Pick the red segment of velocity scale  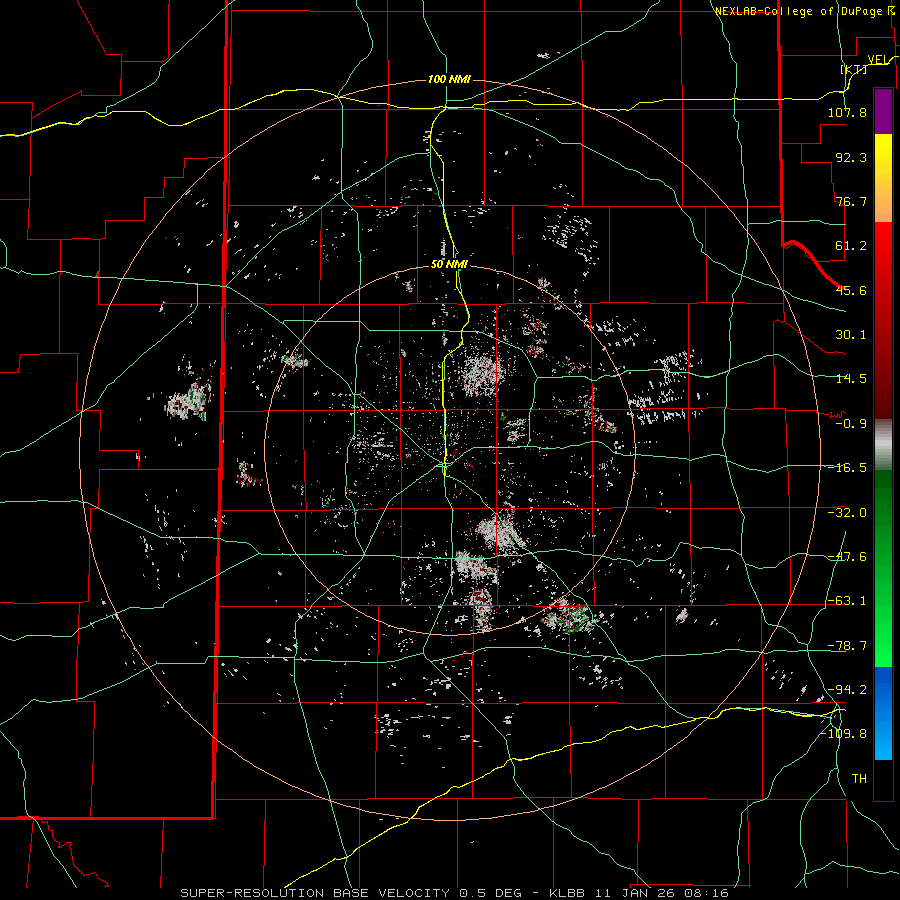click(883, 320)
